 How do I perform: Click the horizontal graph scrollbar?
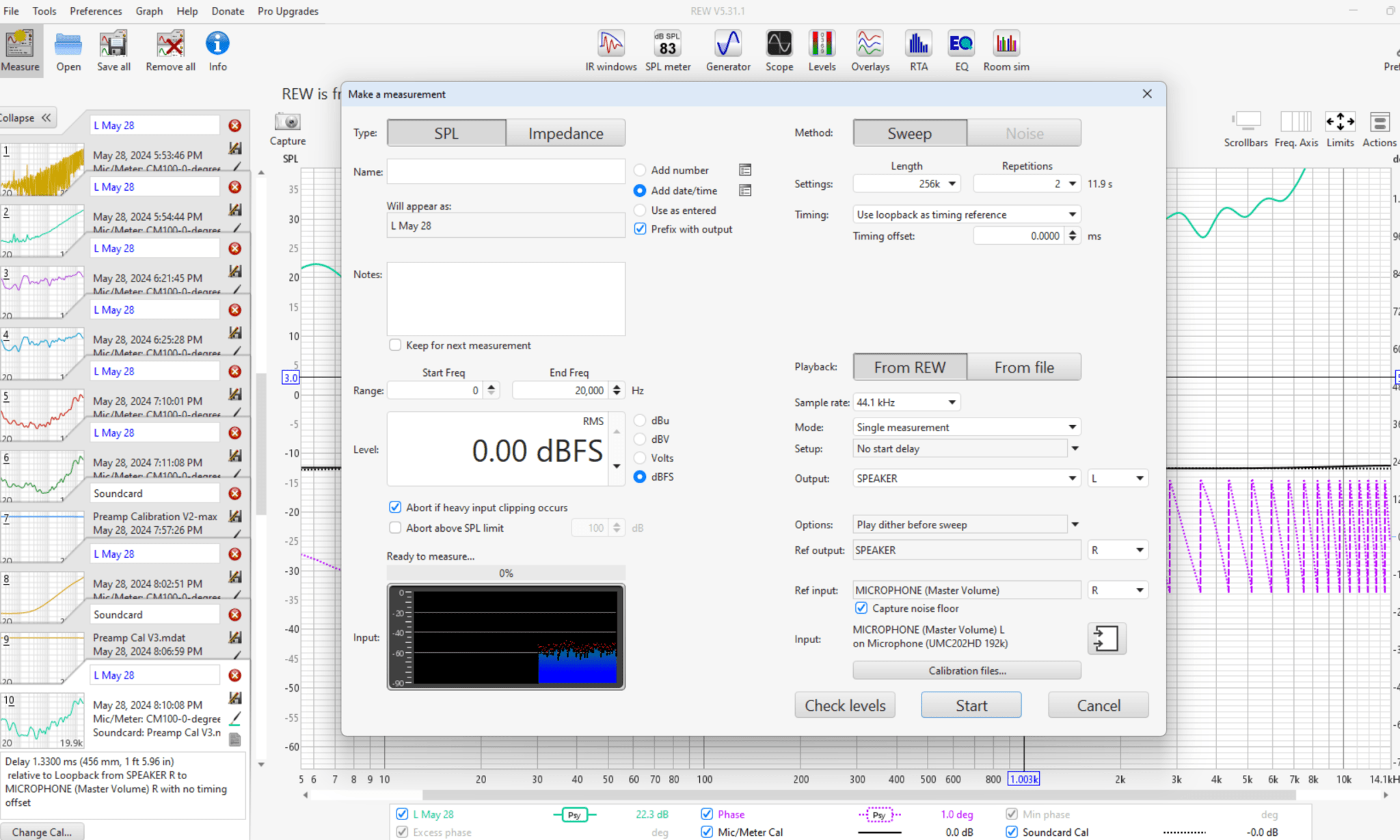(859, 795)
